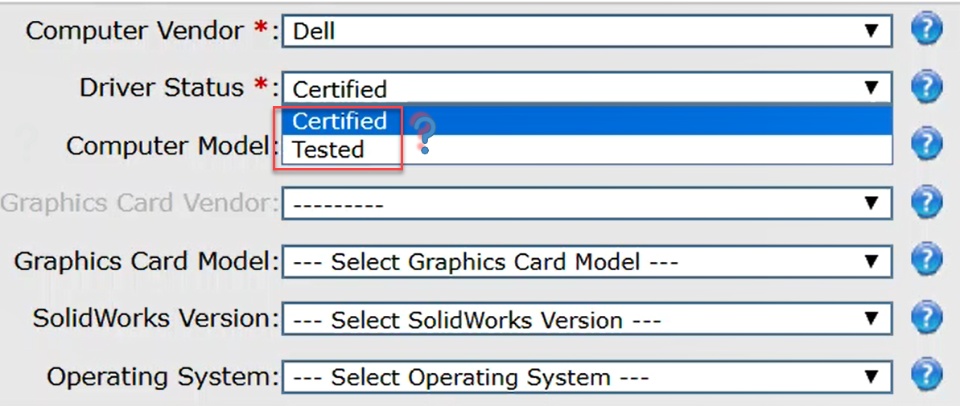Open the Computer Vendor dropdown showing Dell
The height and width of the screenshot is (406, 960).
point(586,31)
